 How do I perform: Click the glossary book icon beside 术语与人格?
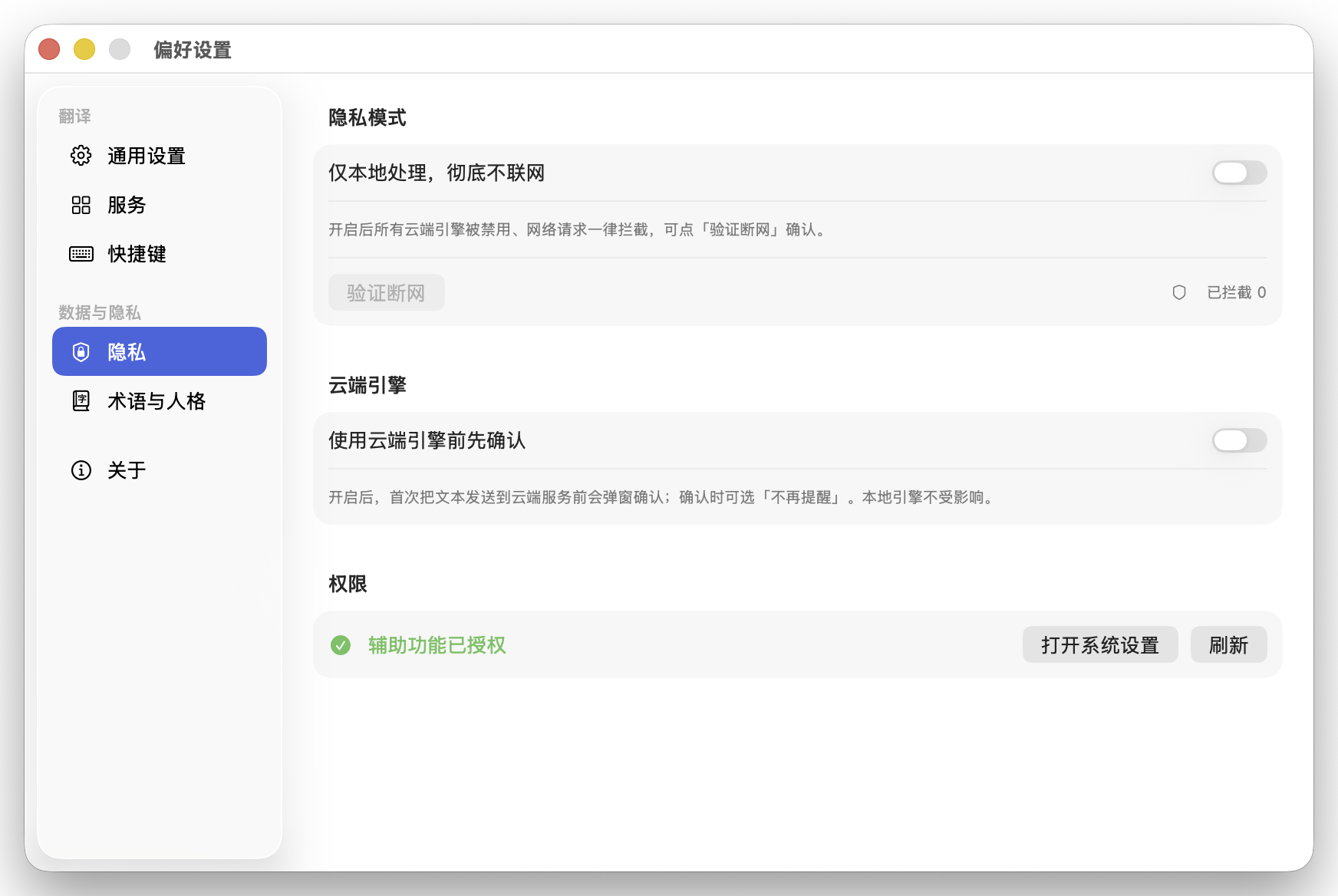point(81,401)
